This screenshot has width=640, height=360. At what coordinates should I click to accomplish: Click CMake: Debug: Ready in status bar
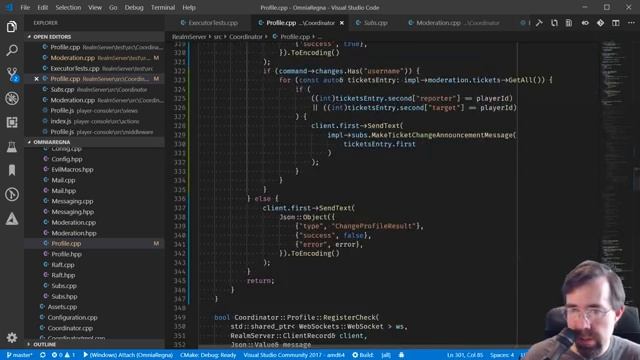208,355
